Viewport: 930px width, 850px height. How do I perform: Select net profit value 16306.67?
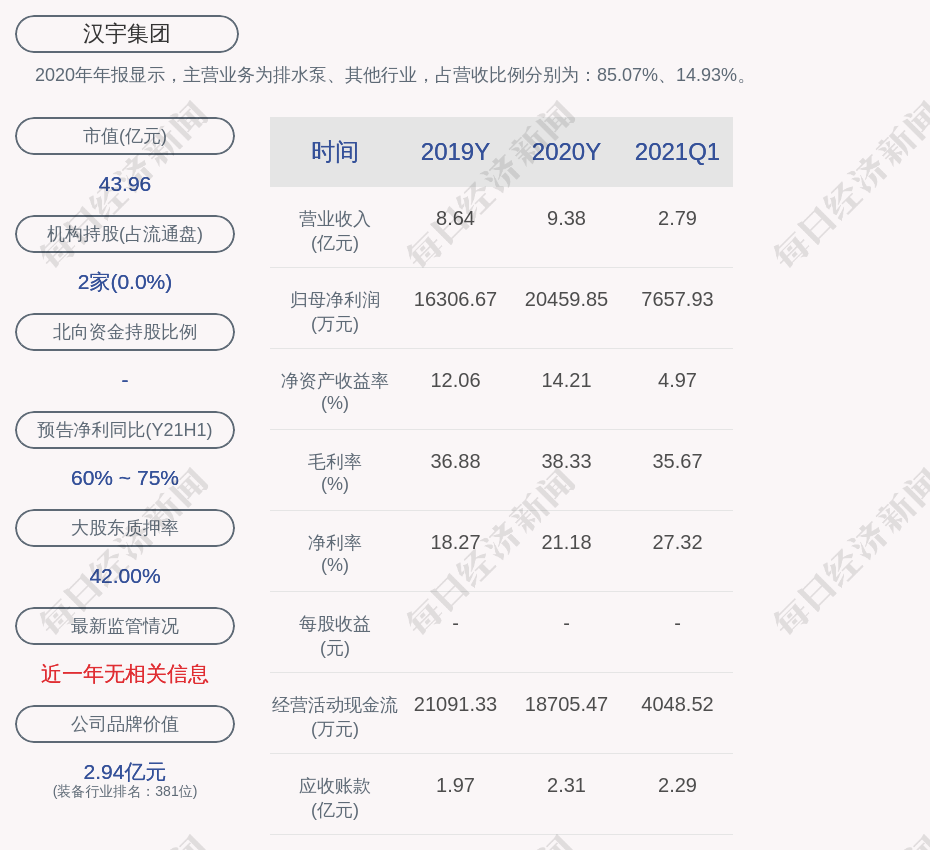[455, 299]
